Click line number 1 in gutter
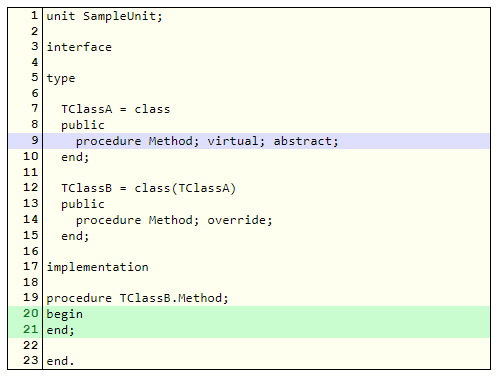Screen dimensions: 499x376 (x=35, y=15)
